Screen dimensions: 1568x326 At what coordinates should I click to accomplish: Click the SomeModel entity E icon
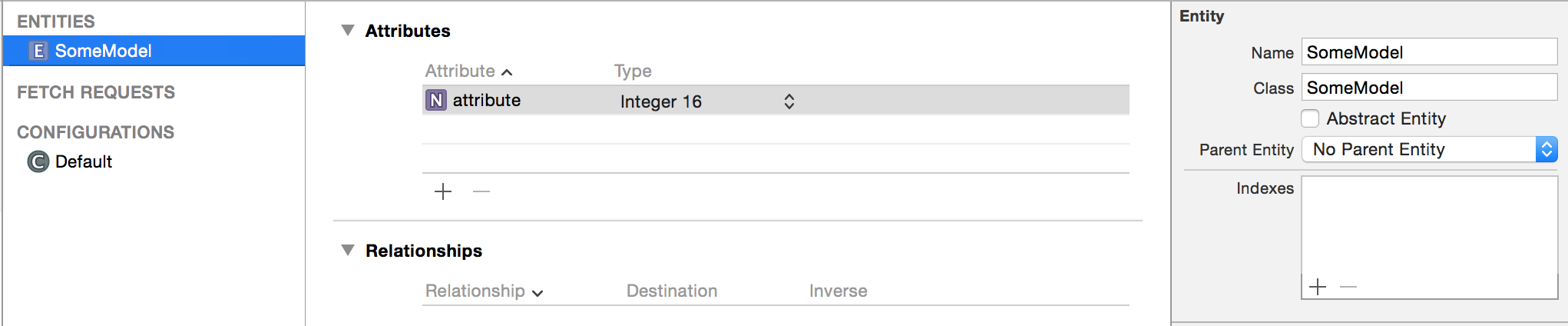(x=38, y=52)
